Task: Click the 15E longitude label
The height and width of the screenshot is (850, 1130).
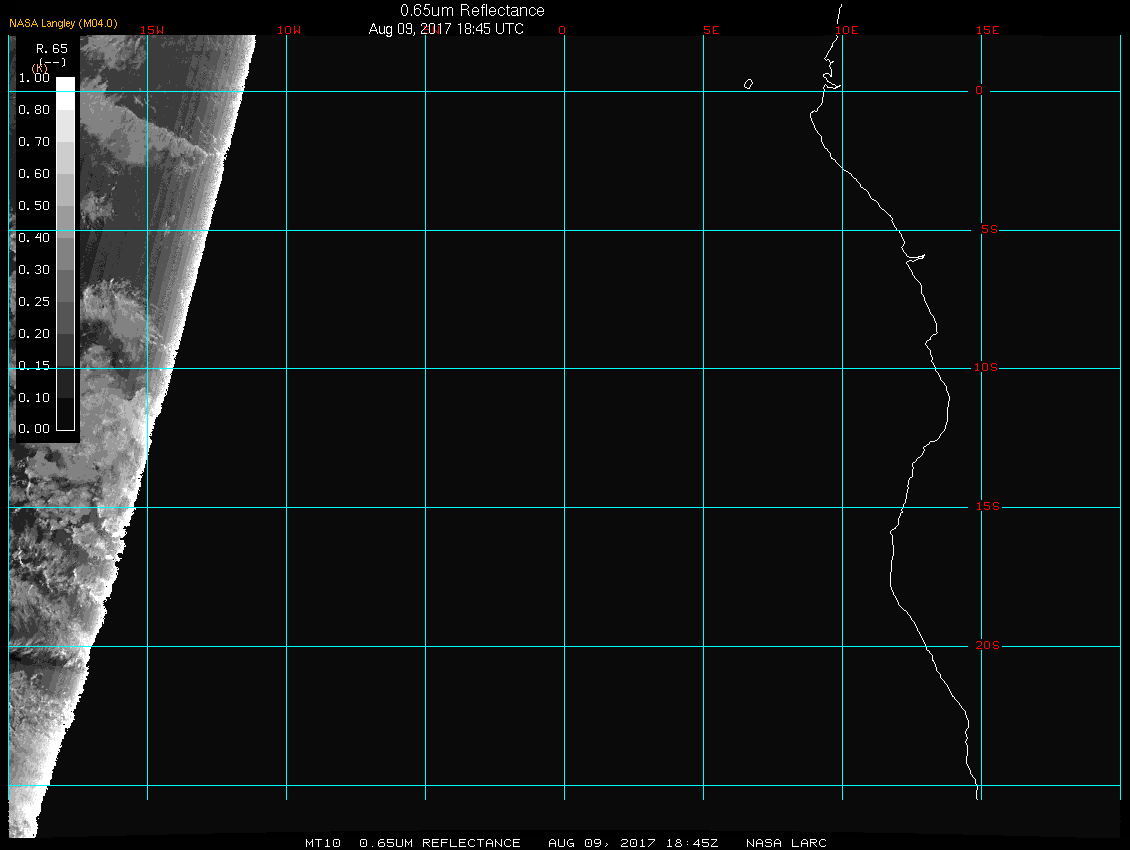Action: click(x=988, y=30)
